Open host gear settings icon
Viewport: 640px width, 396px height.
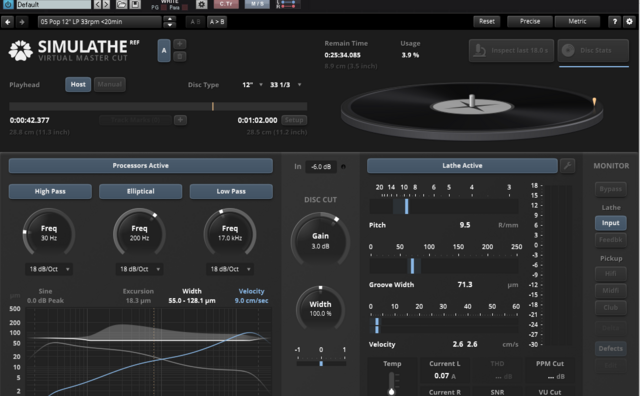click(x=201, y=4)
